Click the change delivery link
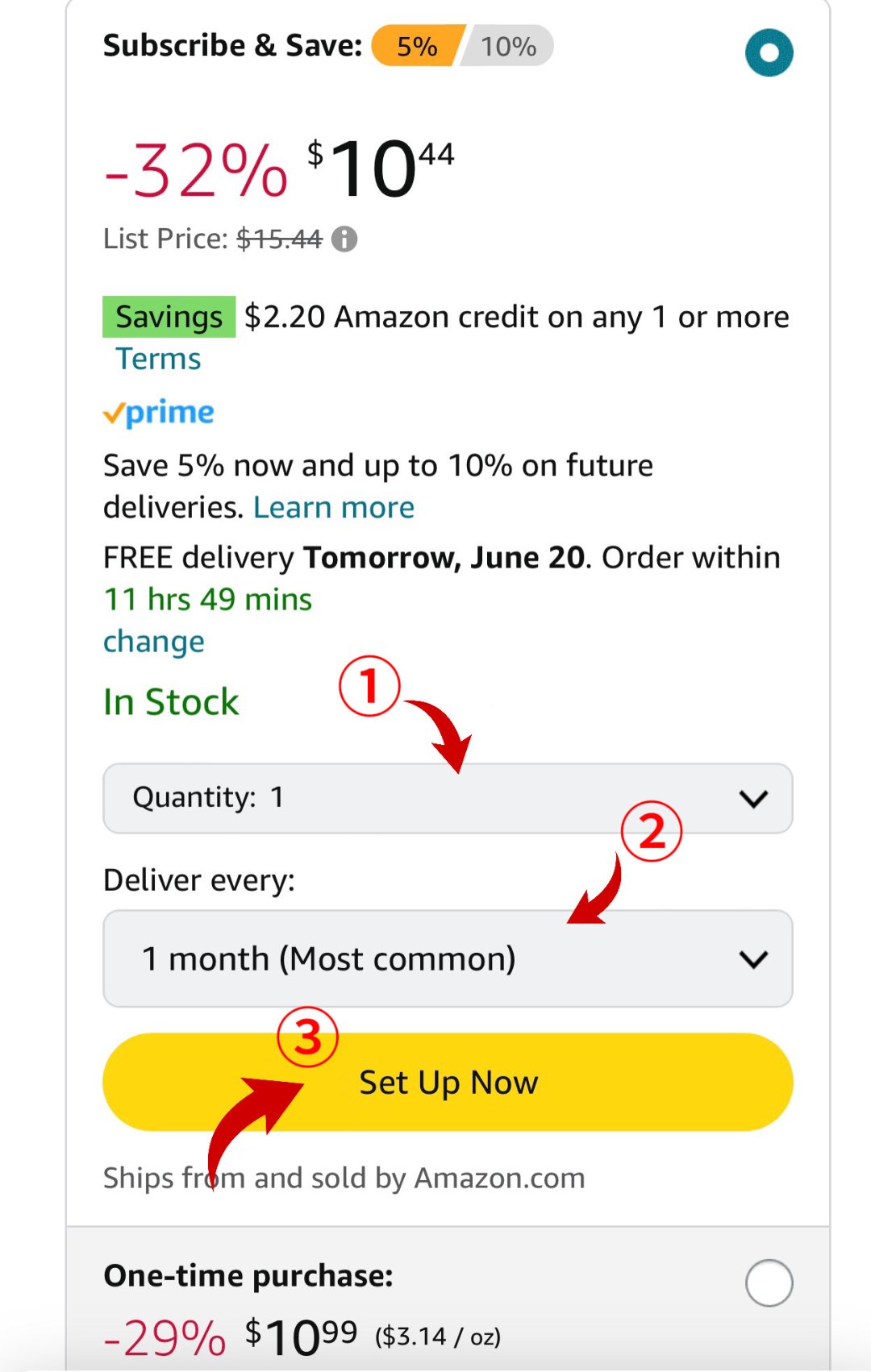This screenshot has width=871, height=1372. click(x=153, y=642)
